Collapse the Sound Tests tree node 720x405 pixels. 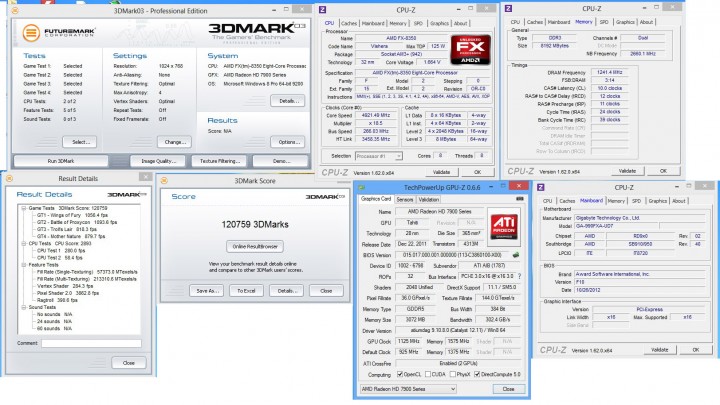point(23,307)
